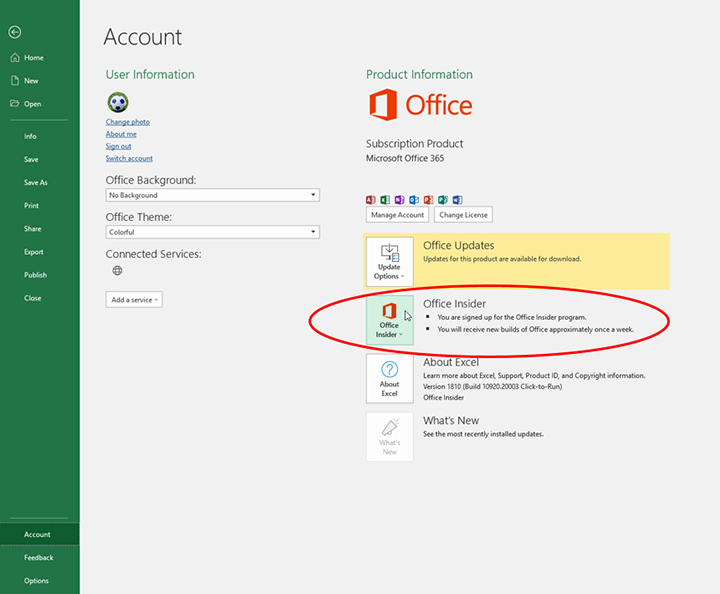The height and width of the screenshot is (594, 720).
Task: Open Options from the sidebar
Action: coord(39,581)
